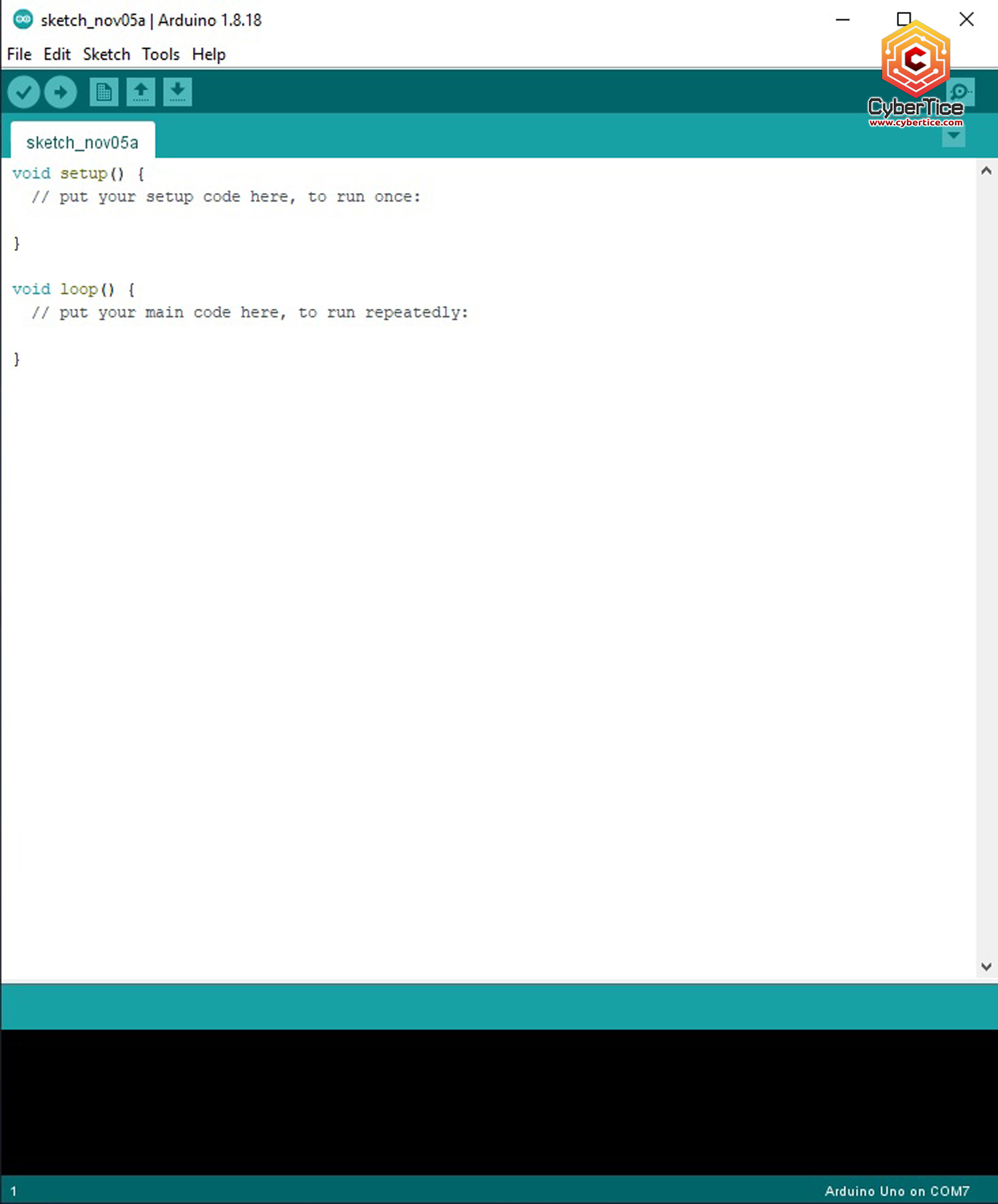Create a new sketch with the page icon
This screenshot has height=1204, width=998.
(x=104, y=92)
